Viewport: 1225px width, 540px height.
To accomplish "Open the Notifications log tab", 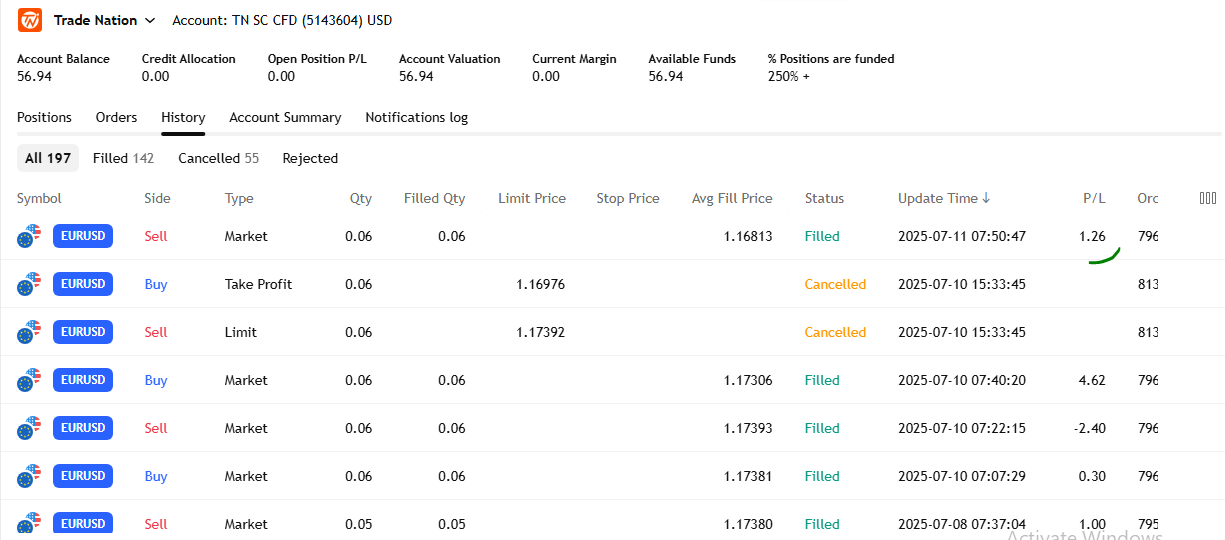I will (416, 117).
